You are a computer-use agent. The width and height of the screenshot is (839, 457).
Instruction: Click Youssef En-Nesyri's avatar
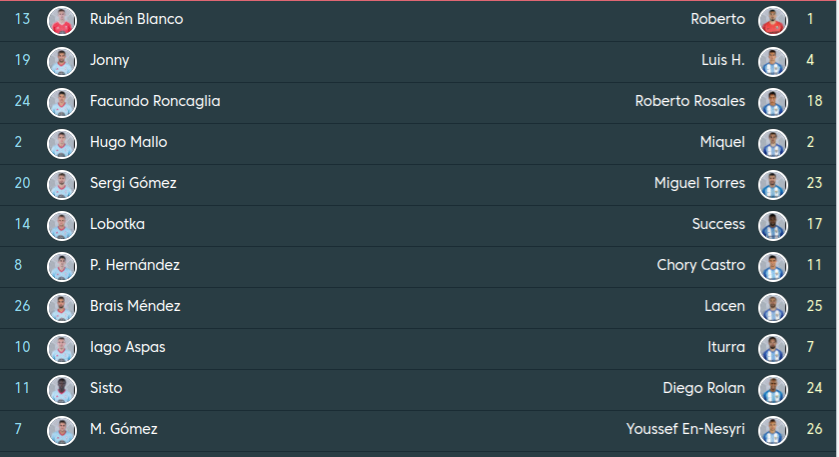click(x=773, y=430)
